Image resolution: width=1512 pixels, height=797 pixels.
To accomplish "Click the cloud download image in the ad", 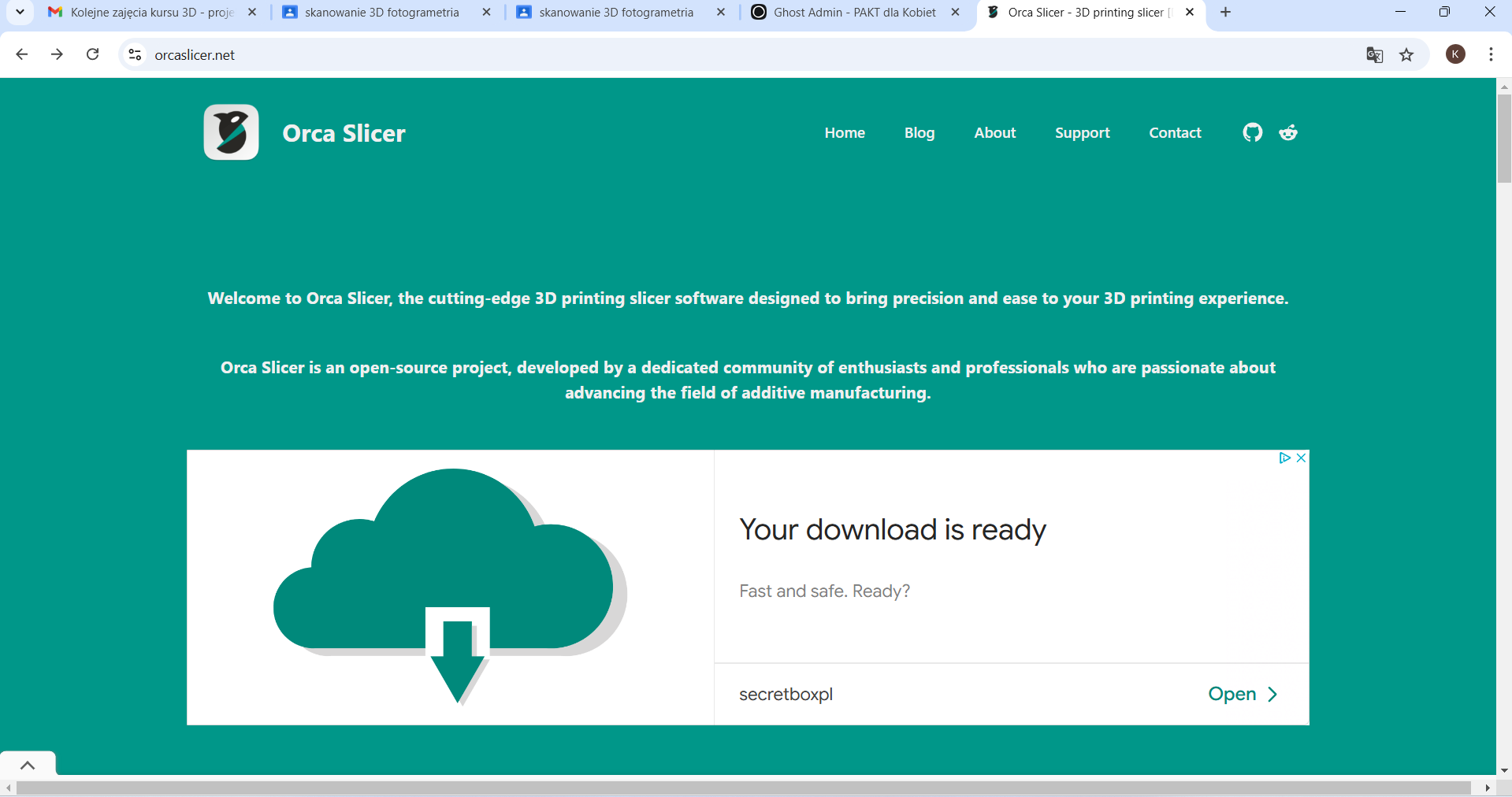I will click(450, 587).
